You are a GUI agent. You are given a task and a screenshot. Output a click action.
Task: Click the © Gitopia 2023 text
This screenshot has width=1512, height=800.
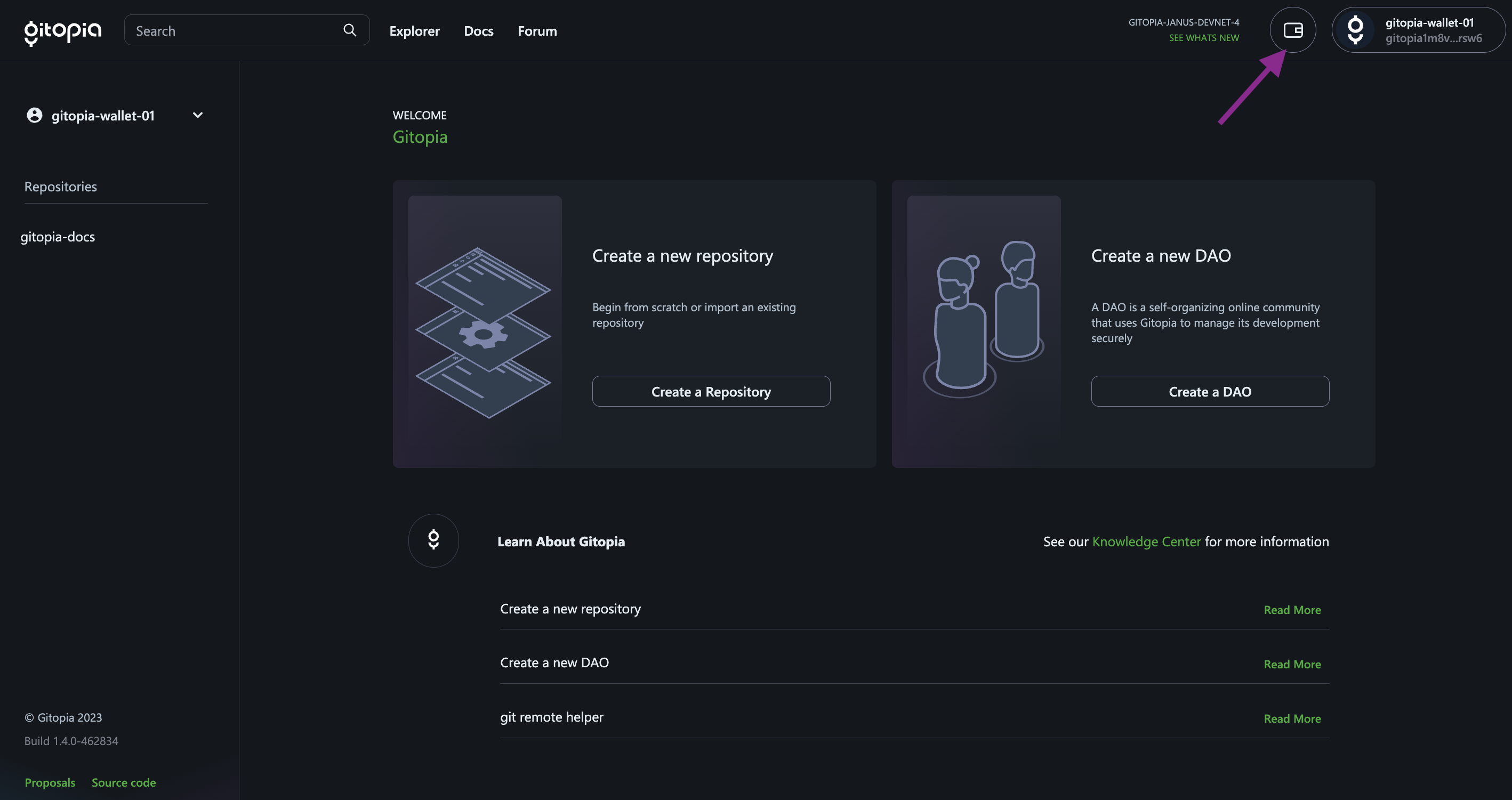click(x=63, y=717)
